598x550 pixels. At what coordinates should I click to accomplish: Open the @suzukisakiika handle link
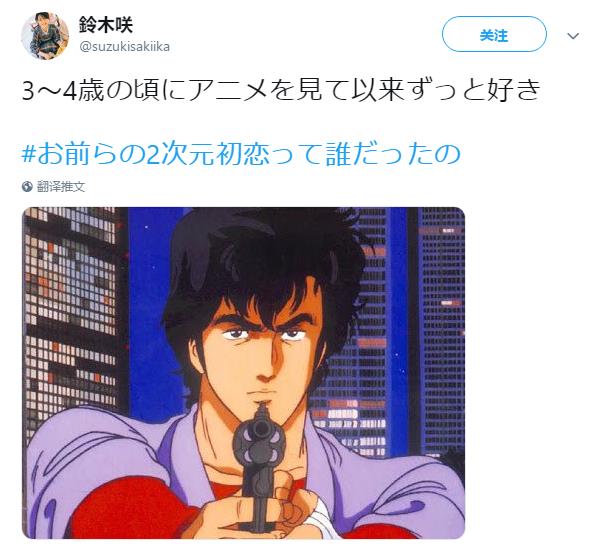124,47
